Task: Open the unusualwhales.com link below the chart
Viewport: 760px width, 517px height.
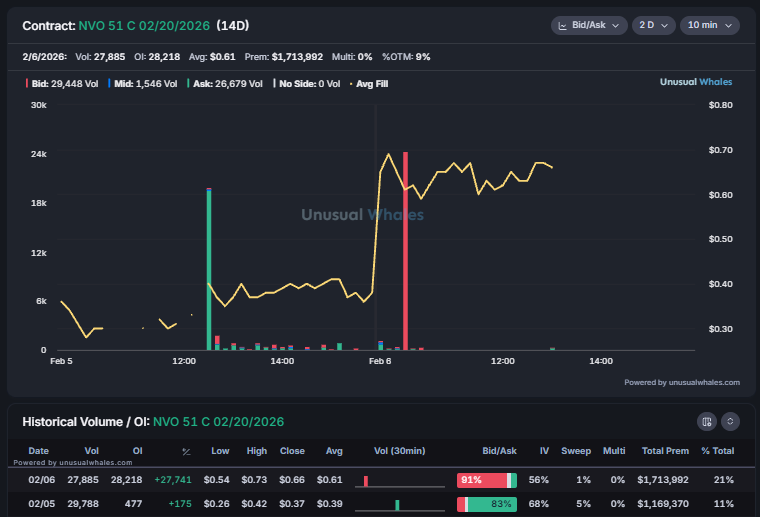Action: [682, 382]
